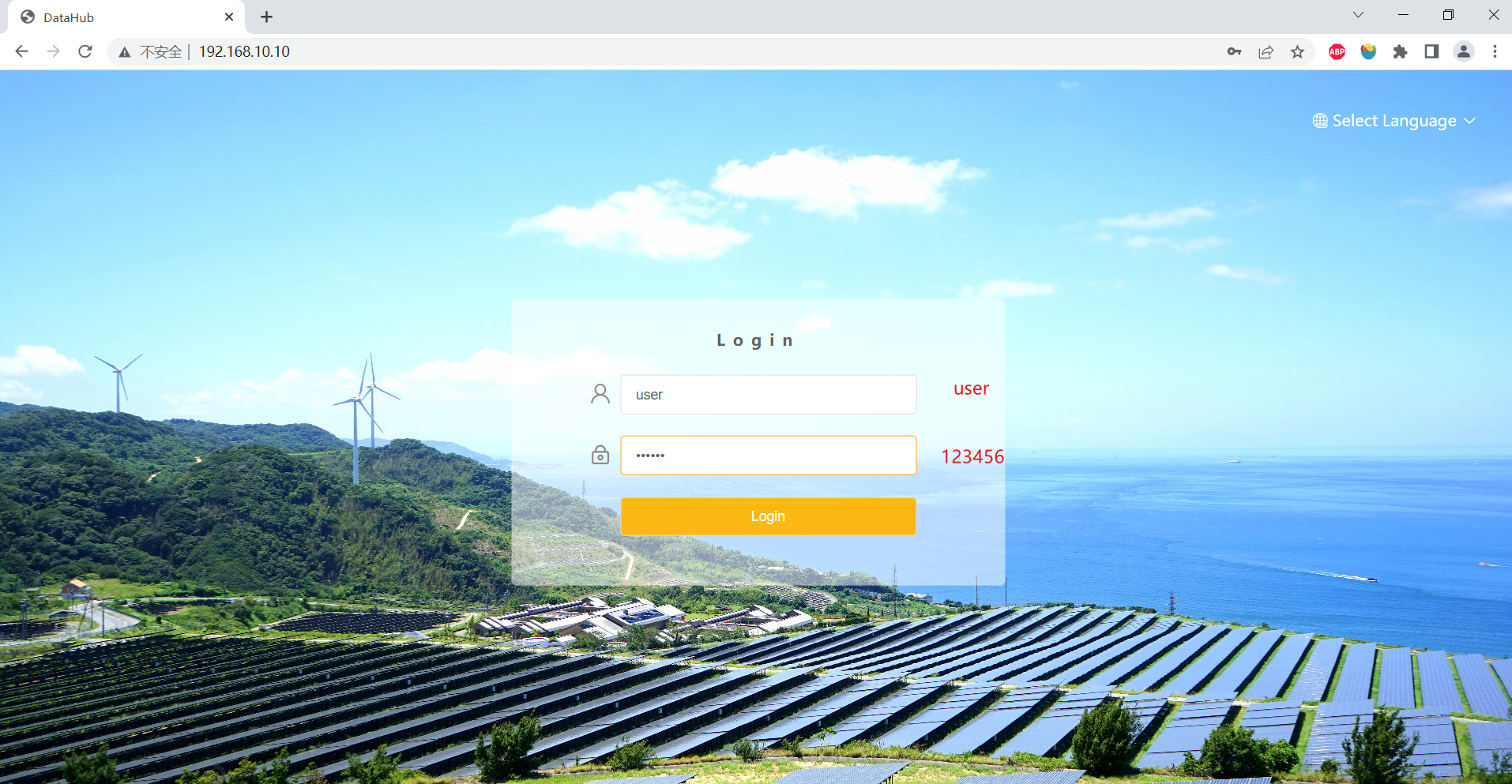The width and height of the screenshot is (1512, 784).
Task: Bookmark this page with star icon
Action: click(x=1297, y=52)
